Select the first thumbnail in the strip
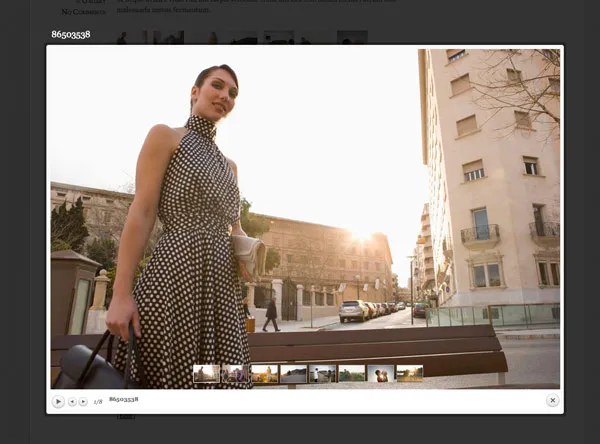 [206, 374]
